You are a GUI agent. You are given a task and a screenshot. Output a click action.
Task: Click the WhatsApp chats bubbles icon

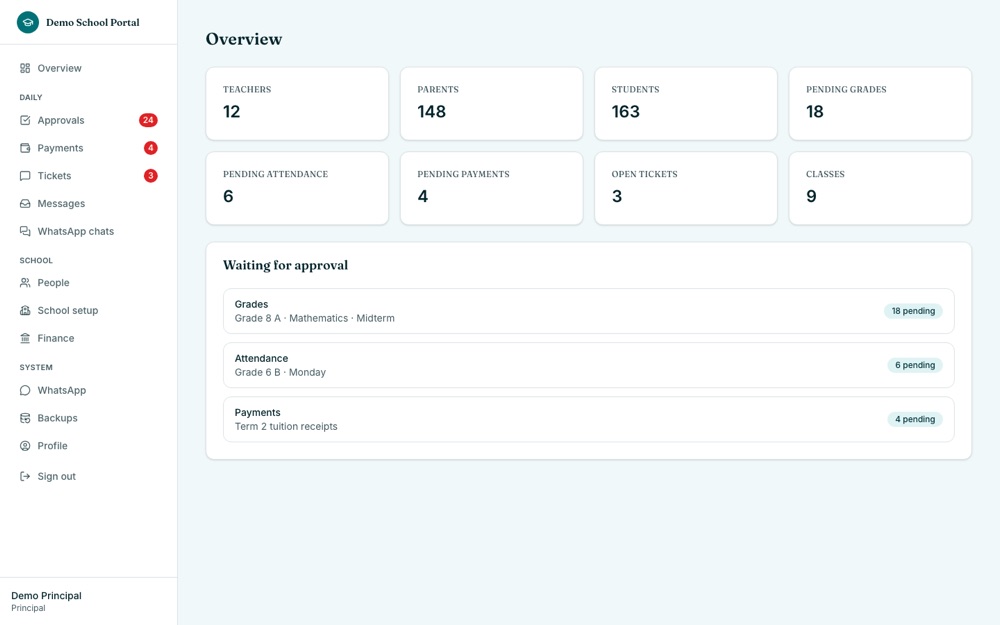[x=25, y=232]
